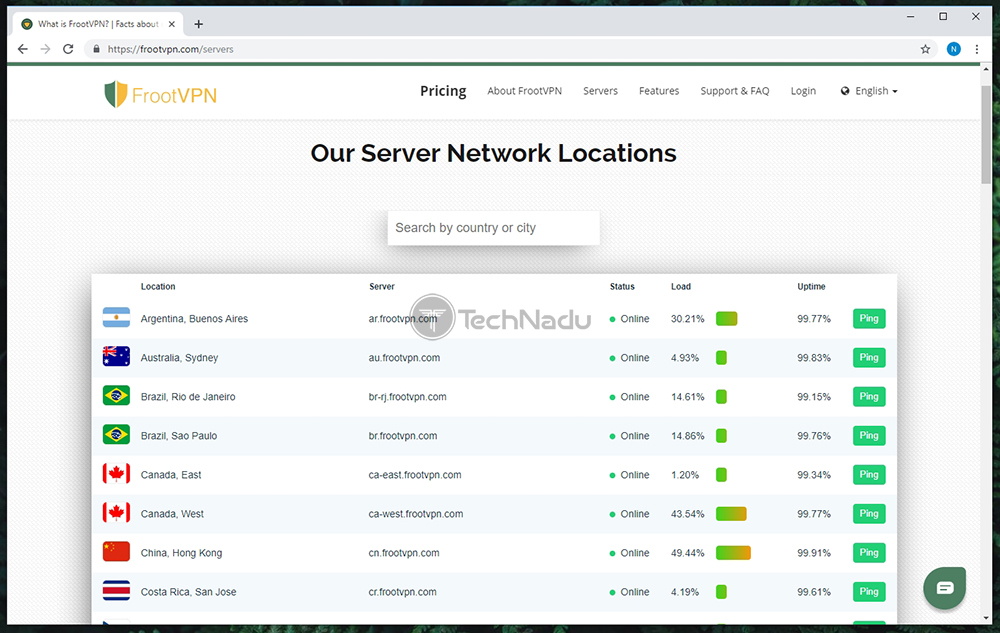Click the padlock site info icon
The height and width of the screenshot is (633, 1000).
click(96, 49)
